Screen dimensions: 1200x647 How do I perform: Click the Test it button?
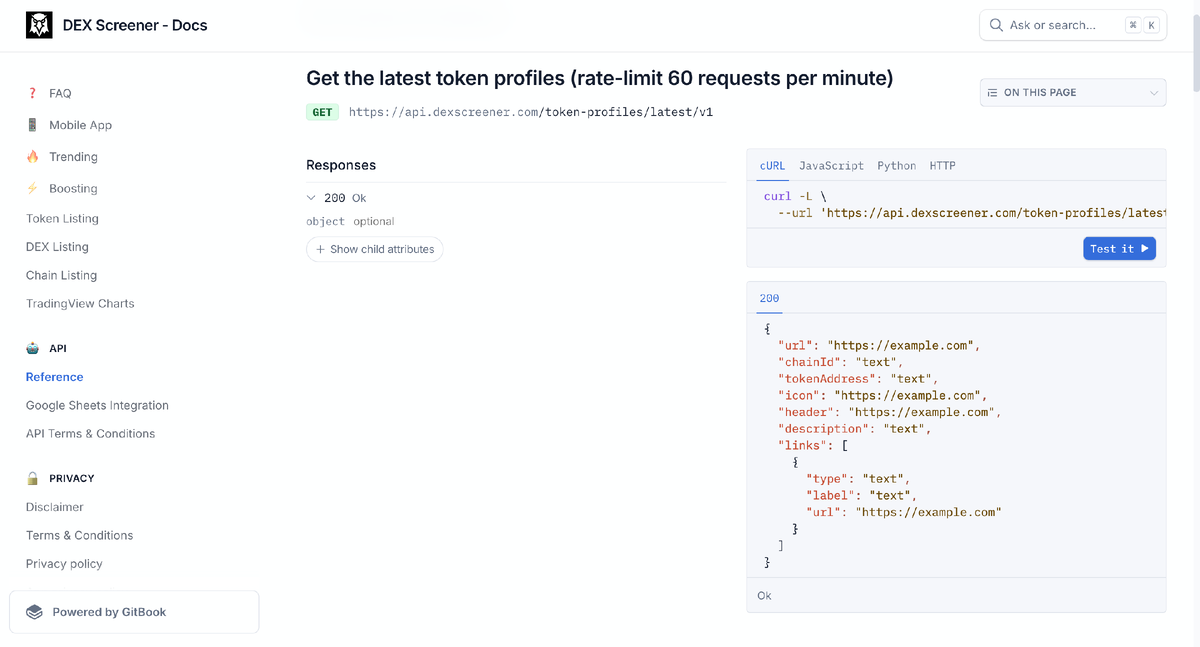tap(1119, 248)
